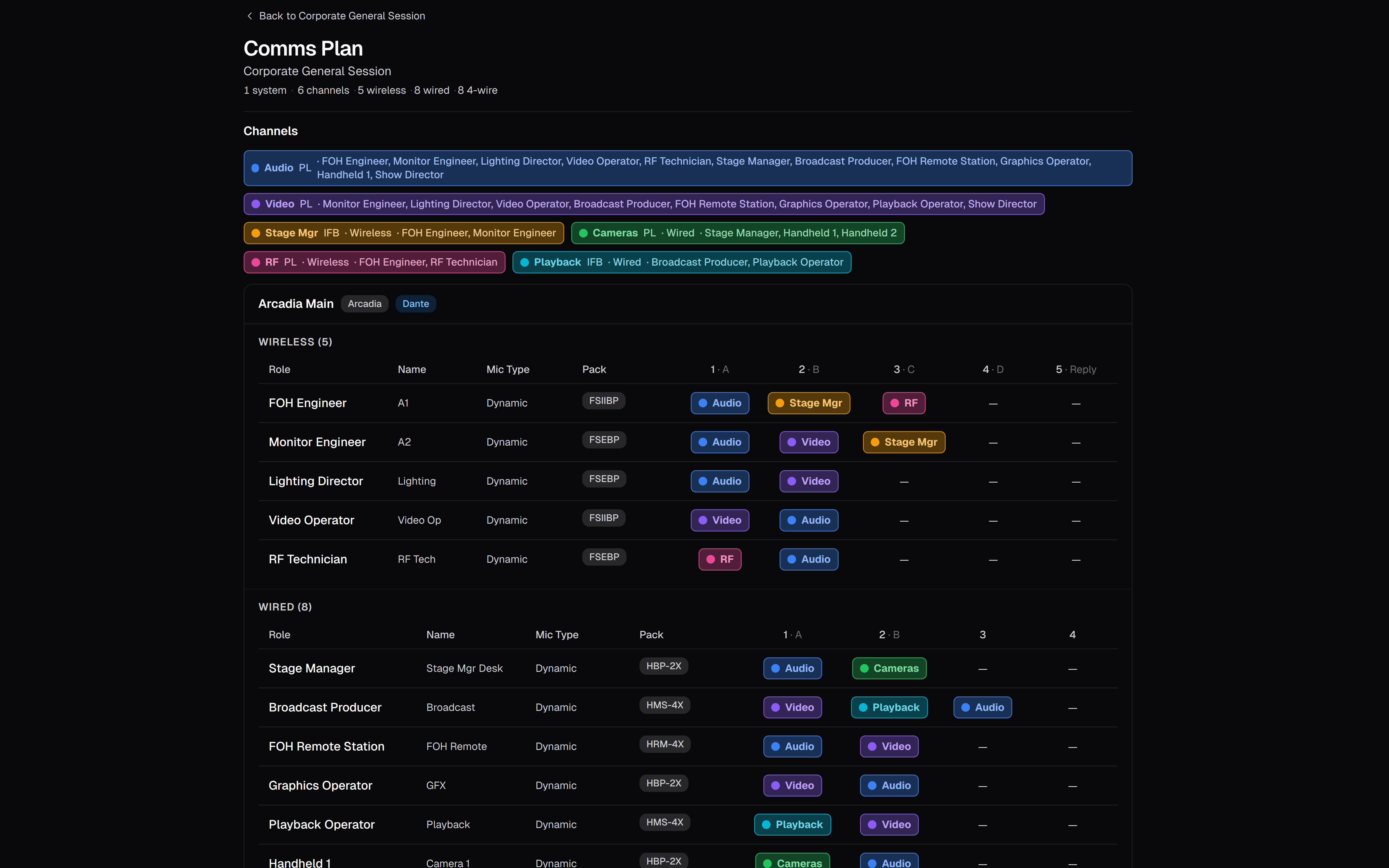Select the Audio PL channel banner

[x=688, y=168]
